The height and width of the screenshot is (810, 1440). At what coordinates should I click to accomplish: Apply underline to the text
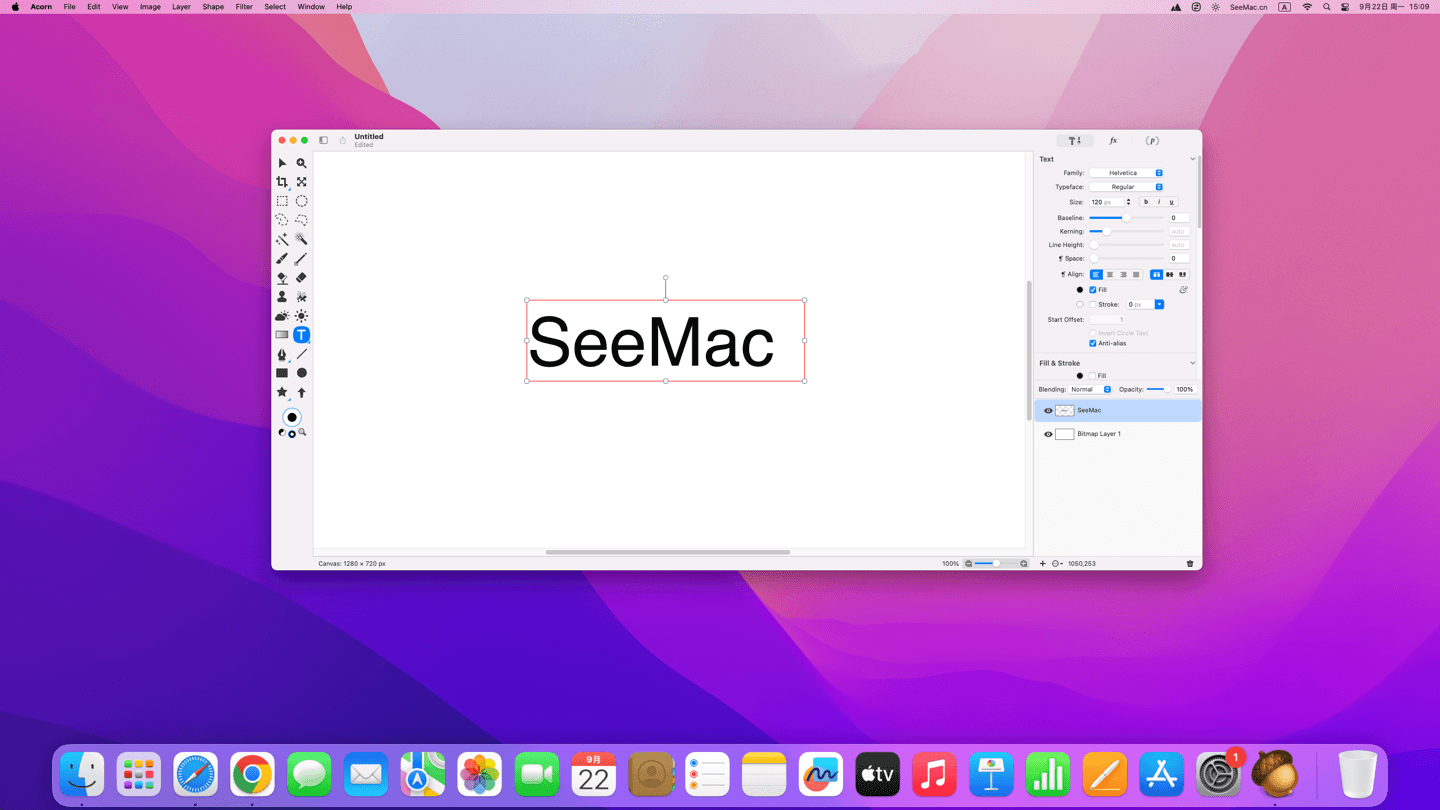pos(1172,202)
